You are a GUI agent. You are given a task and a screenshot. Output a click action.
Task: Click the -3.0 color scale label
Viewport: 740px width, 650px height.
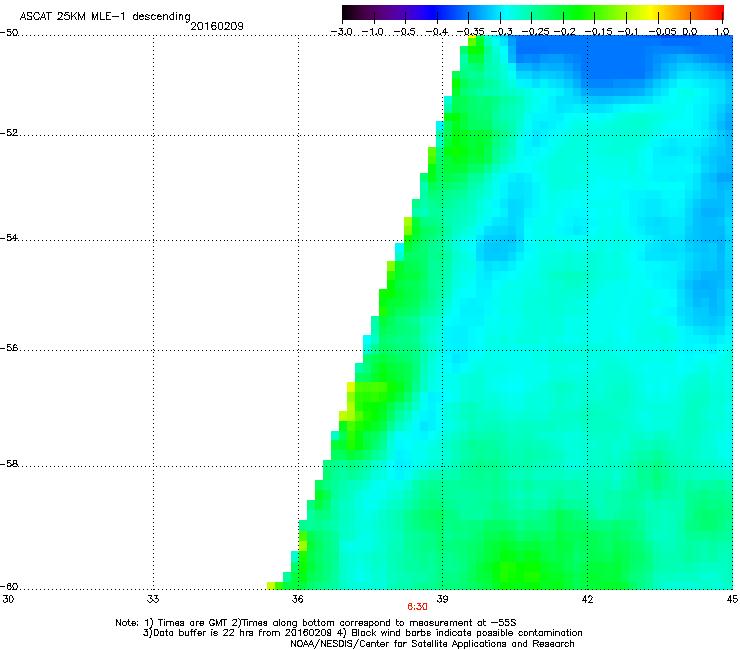341,32
